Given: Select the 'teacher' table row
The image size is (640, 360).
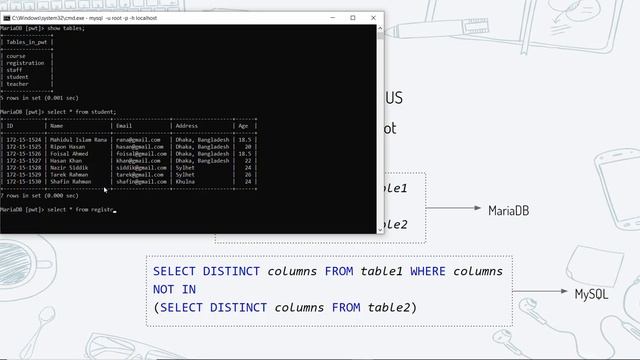Looking at the screenshot, I should coord(17,84).
